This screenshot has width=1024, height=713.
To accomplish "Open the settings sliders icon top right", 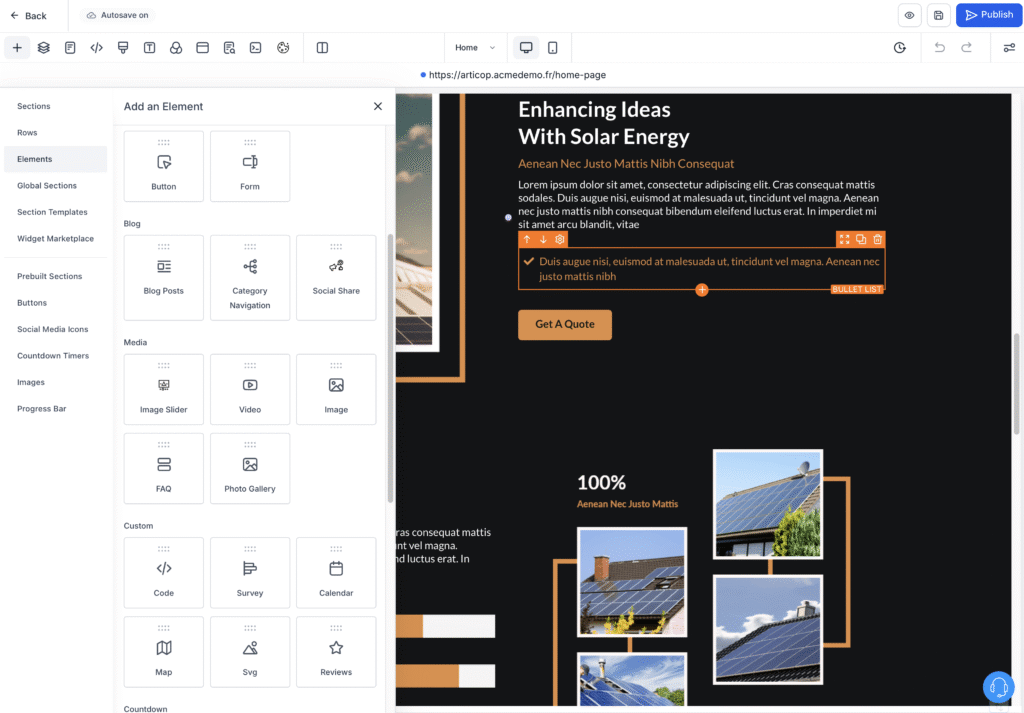I will point(1009,48).
